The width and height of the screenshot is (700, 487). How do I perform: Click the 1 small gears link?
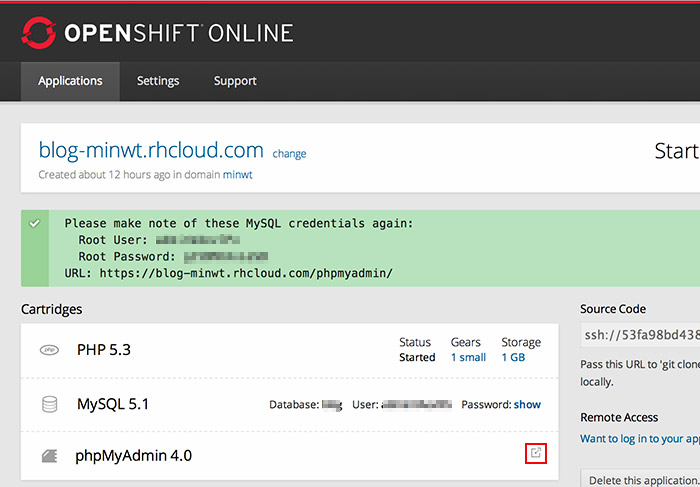468,358
